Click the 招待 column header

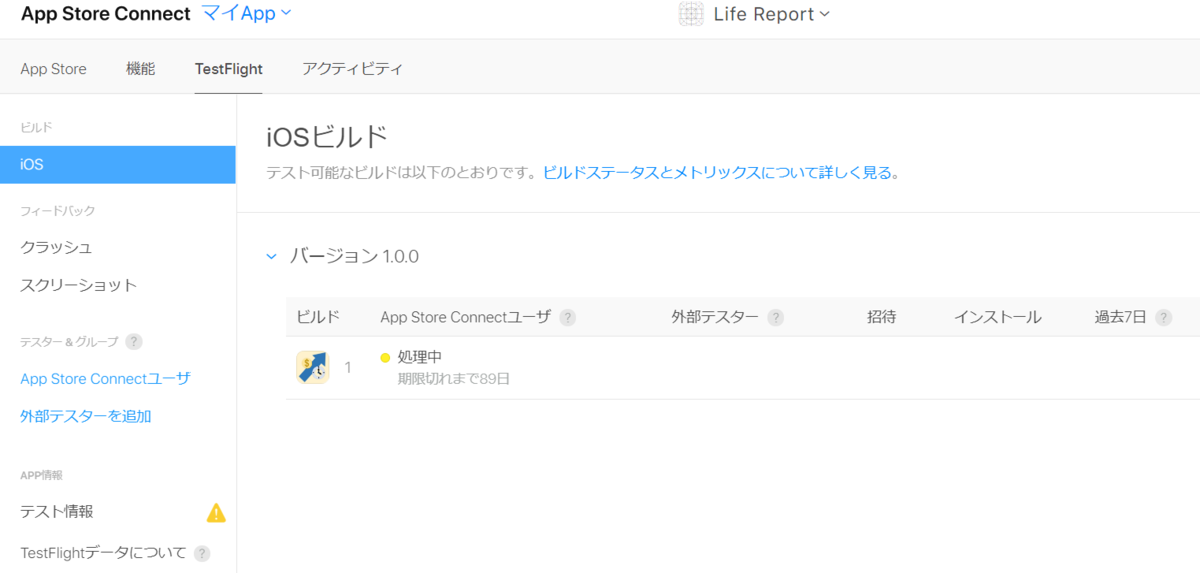(881, 317)
